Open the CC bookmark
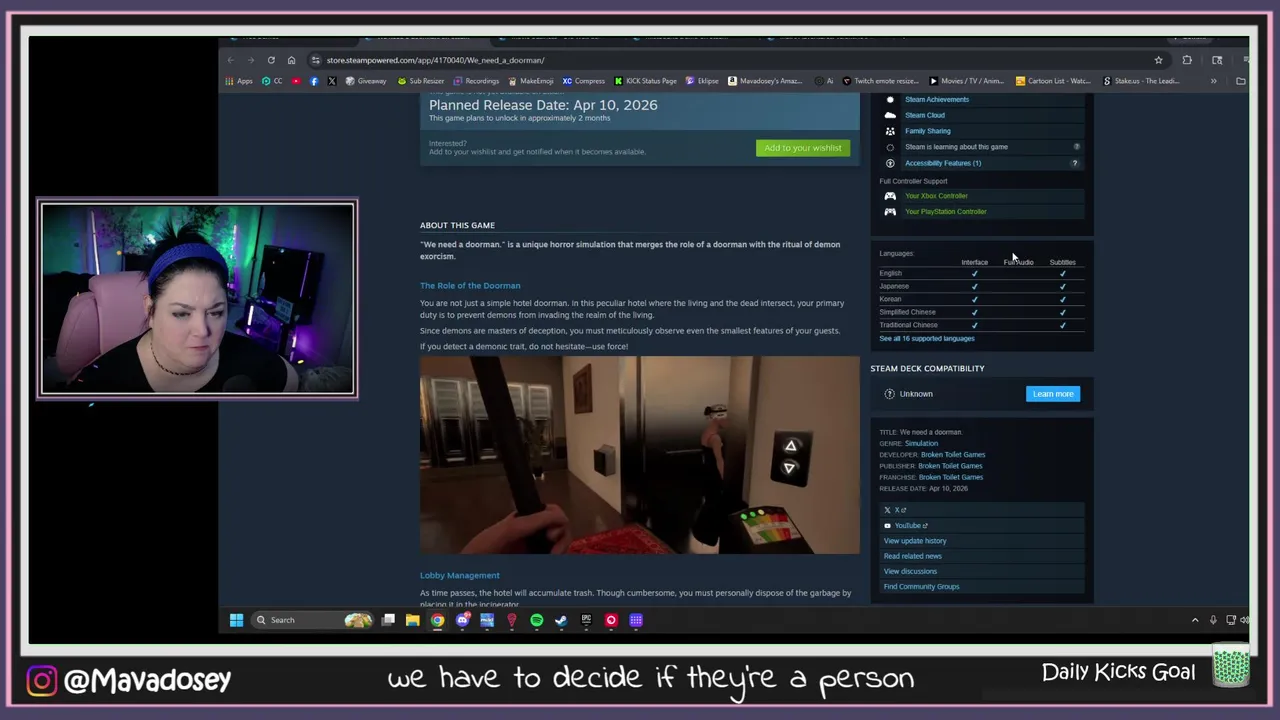 point(272,81)
